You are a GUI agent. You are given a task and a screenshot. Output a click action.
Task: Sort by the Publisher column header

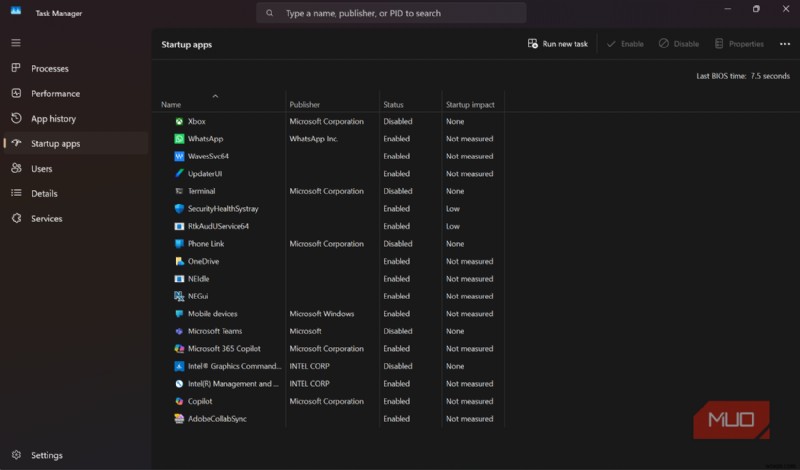(x=305, y=105)
